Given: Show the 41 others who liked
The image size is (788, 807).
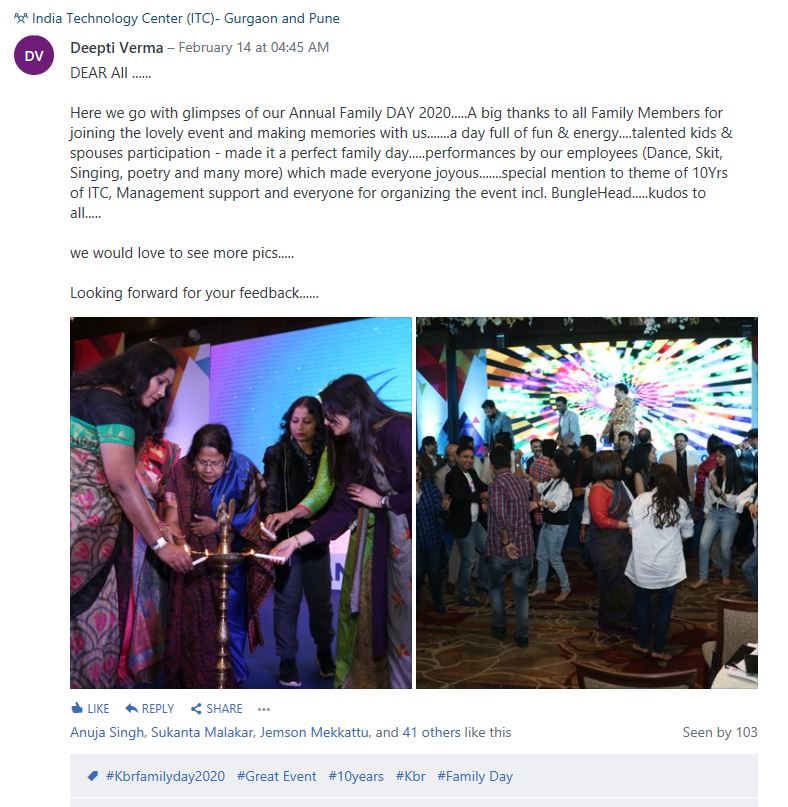Looking at the screenshot, I should [431, 732].
